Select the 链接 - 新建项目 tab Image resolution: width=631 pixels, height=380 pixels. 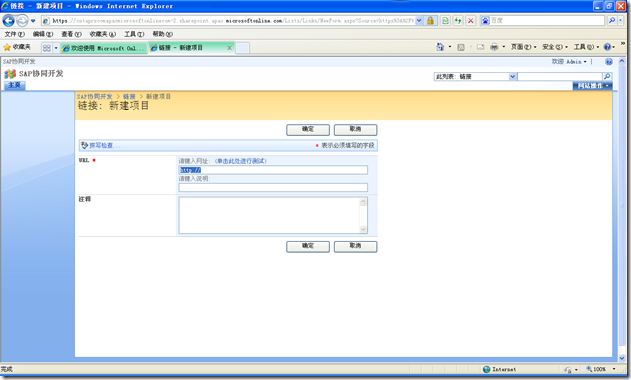click(187, 48)
